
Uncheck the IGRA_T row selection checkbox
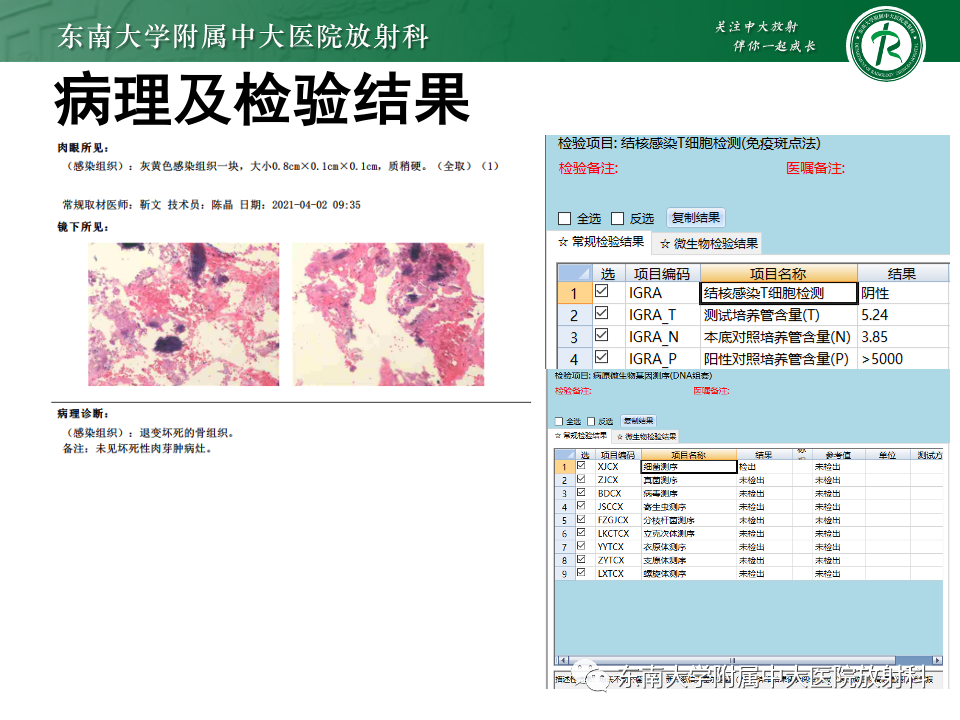tap(602, 313)
